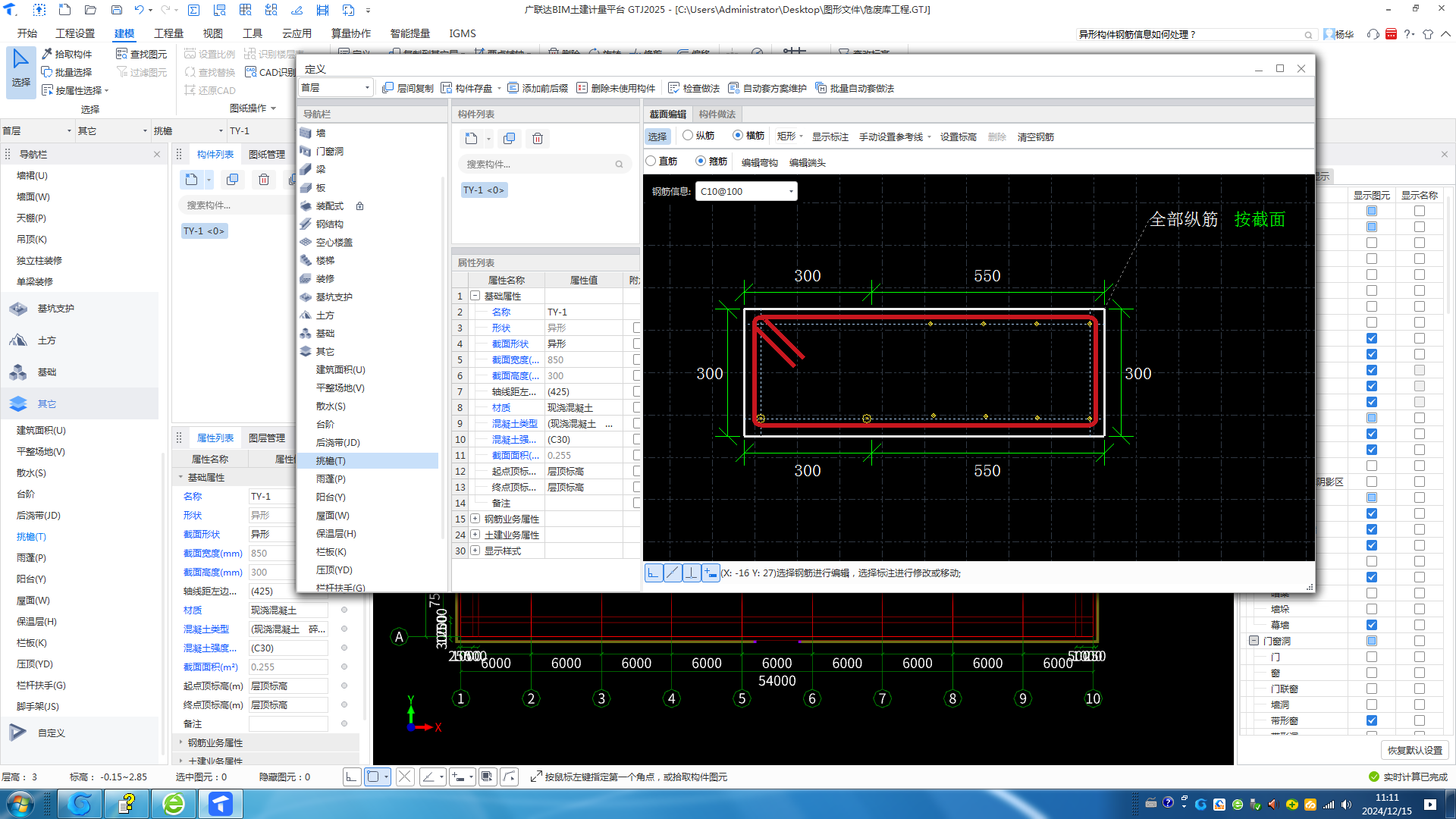The image size is (1456, 819).
Task: Open the Windows Start button
Action: (x=20, y=804)
